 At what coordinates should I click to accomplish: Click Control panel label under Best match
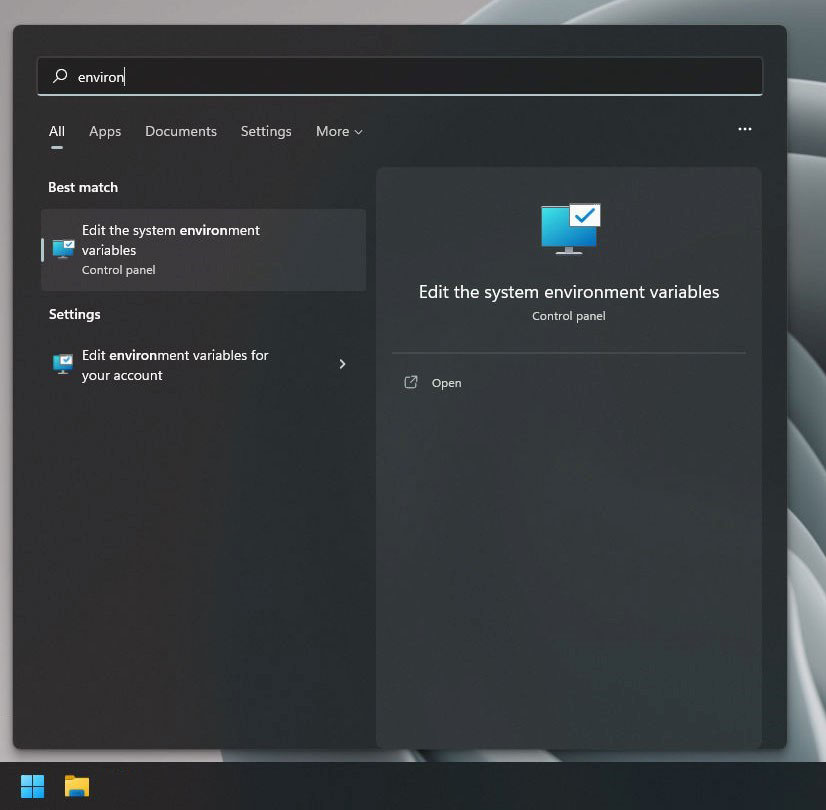coord(118,269)
